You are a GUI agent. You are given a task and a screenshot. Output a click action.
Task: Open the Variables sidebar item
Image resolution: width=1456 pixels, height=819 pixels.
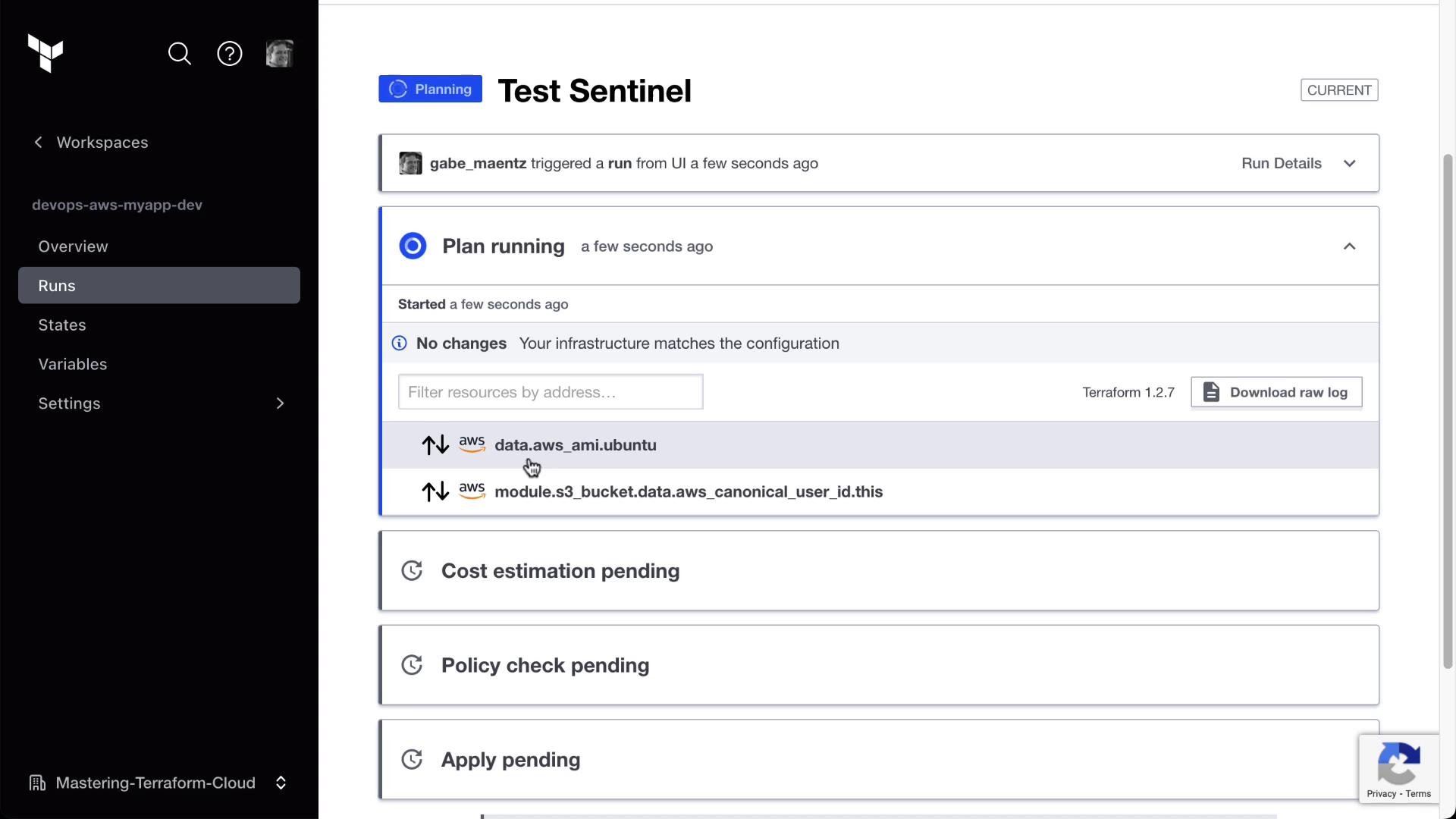(x=73, y=364)
